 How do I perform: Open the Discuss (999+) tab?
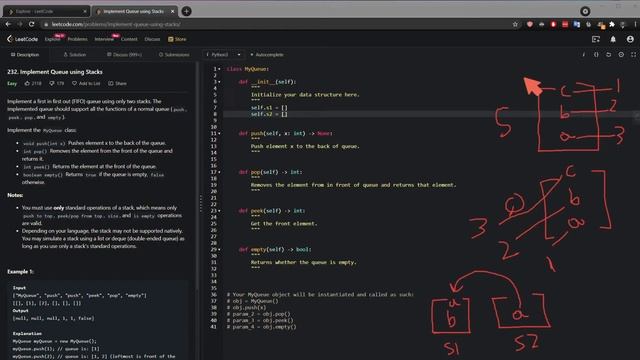(x=124, y=55)
